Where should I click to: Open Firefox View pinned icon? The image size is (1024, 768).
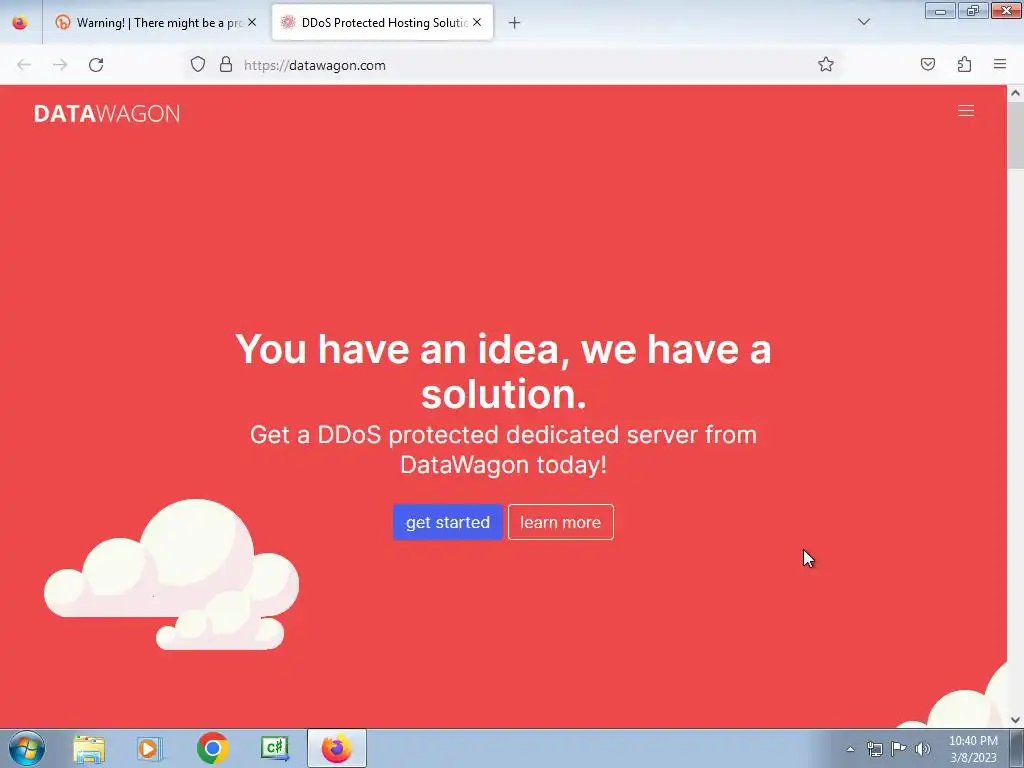(x=20, y=23)
